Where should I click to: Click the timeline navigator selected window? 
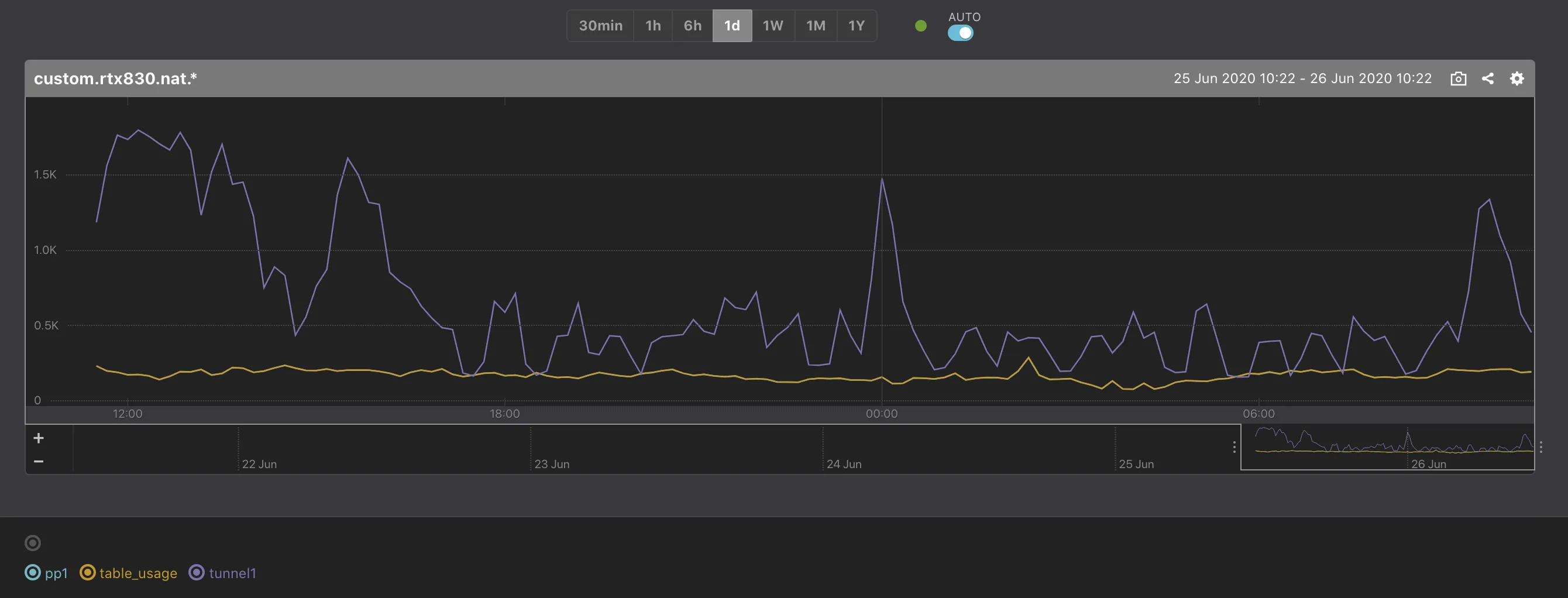coord(1387,447)
